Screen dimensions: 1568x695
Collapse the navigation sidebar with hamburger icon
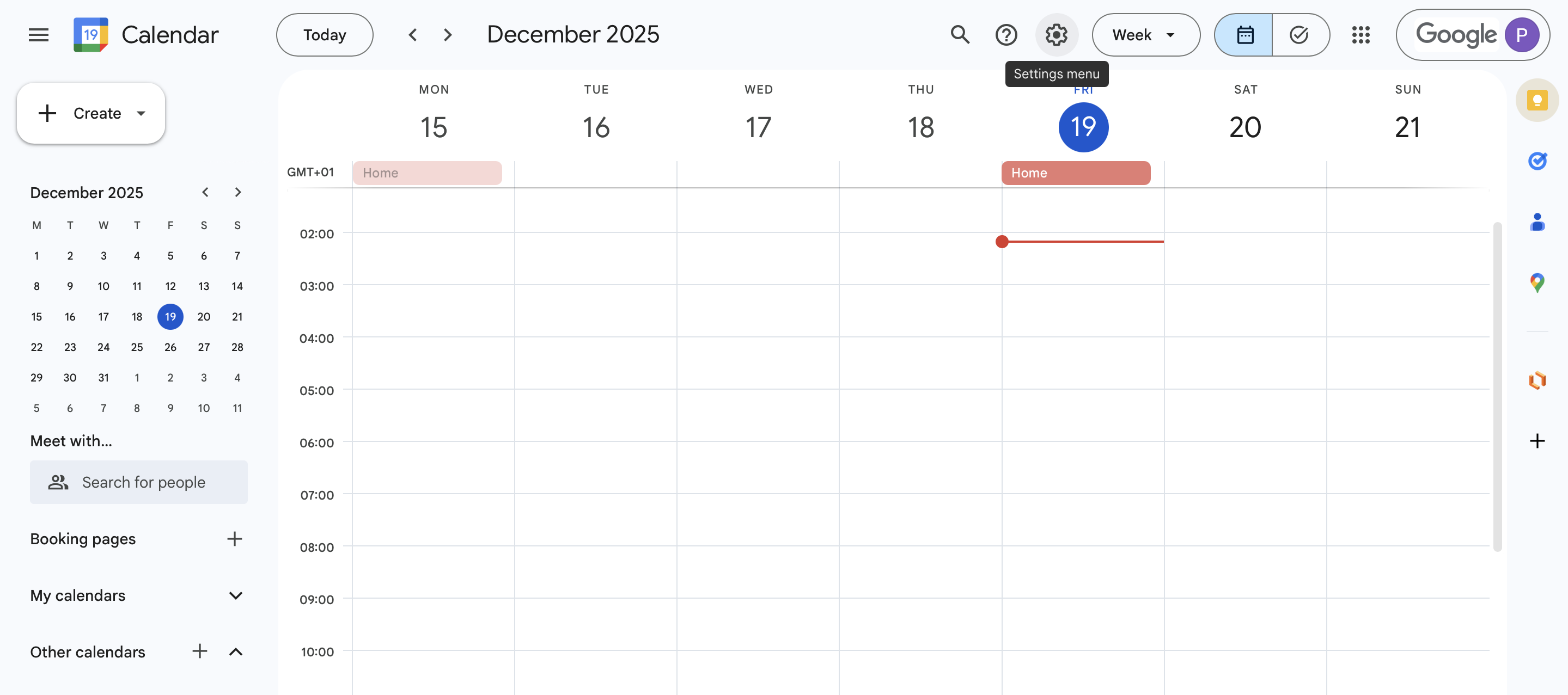coord(38,35)
